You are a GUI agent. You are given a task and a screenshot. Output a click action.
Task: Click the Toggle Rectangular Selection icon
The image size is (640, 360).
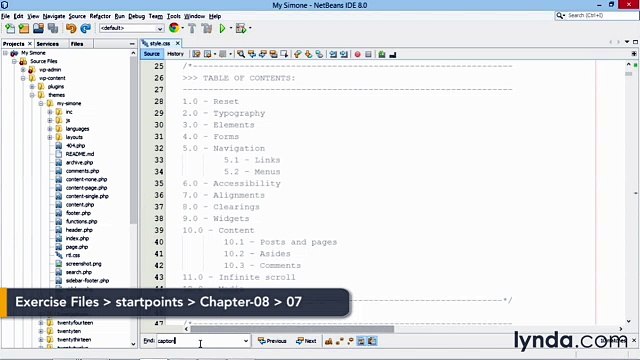[x=284, y=54]
